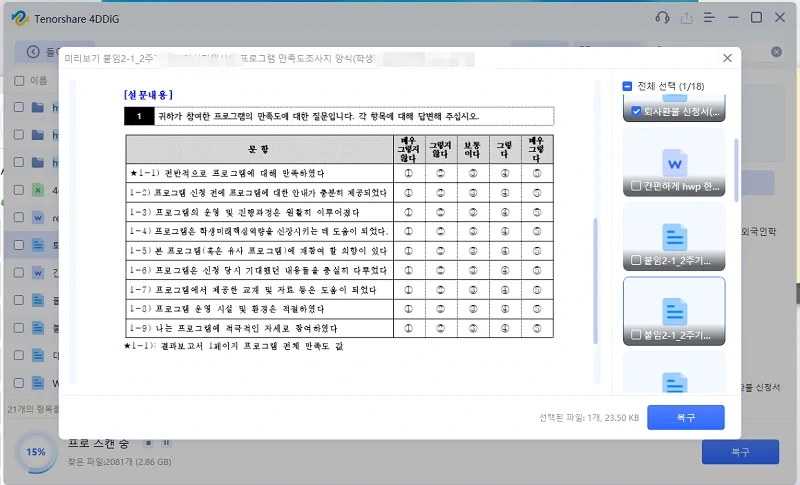Check the Excel file row checkbox
Viewport: 800px width, 485px height.
19,190
